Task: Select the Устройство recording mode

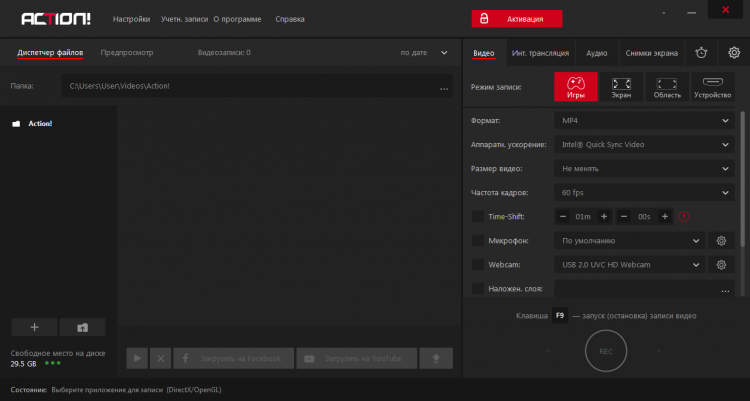Action: coord(713,87)
